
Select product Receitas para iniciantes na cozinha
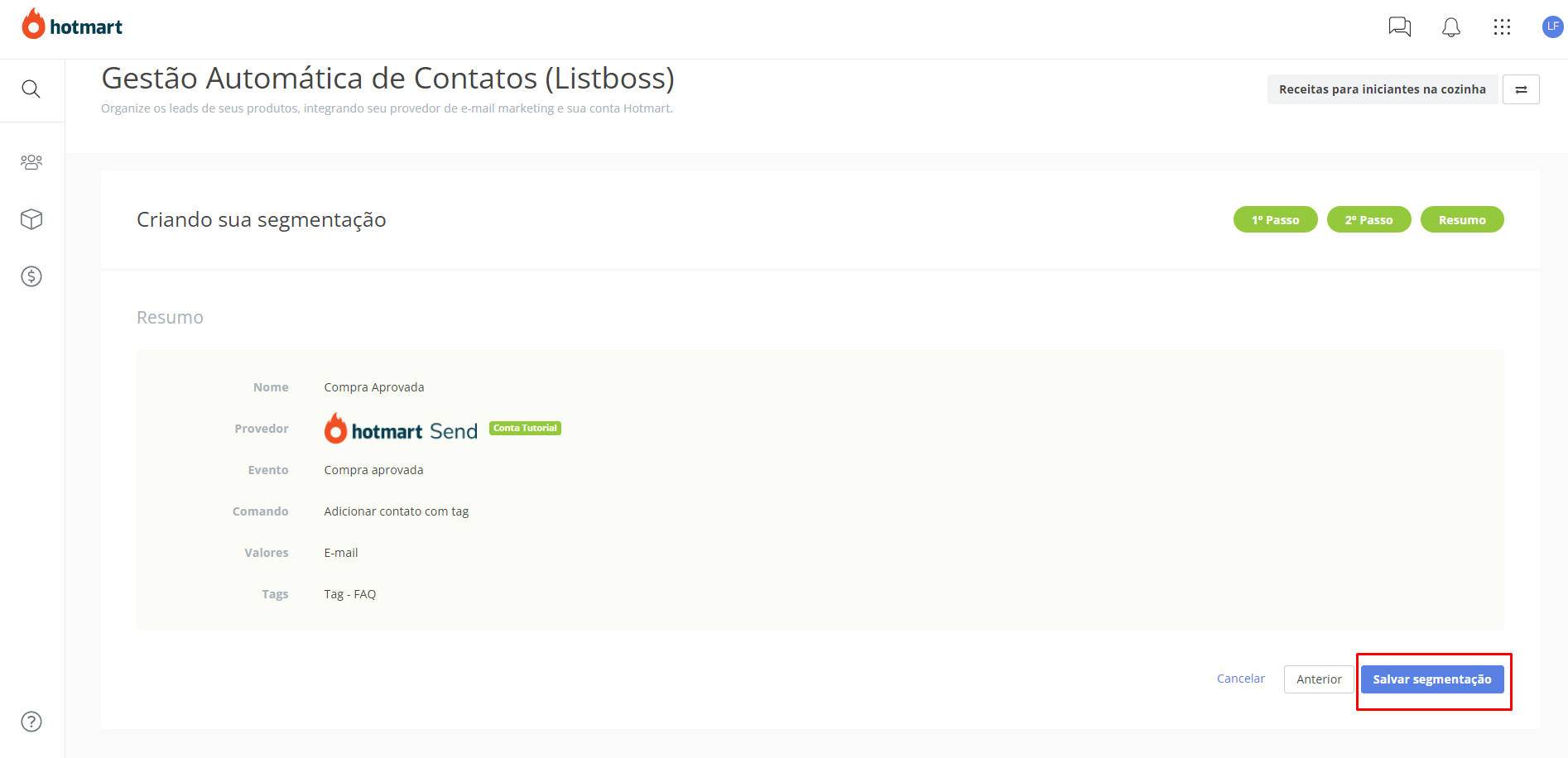coord(1383,89)
